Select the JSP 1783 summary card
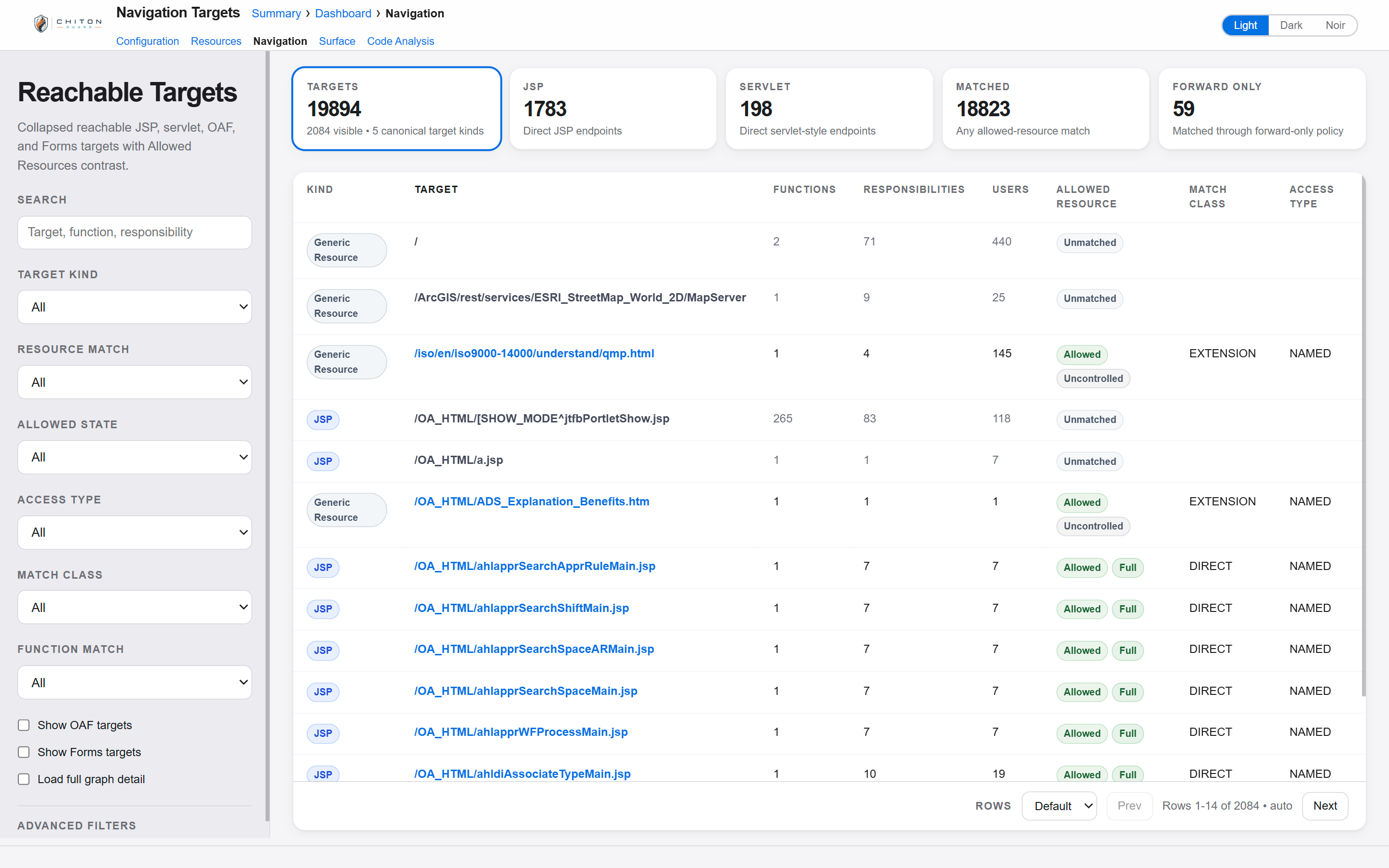 (x=613, y=108)
